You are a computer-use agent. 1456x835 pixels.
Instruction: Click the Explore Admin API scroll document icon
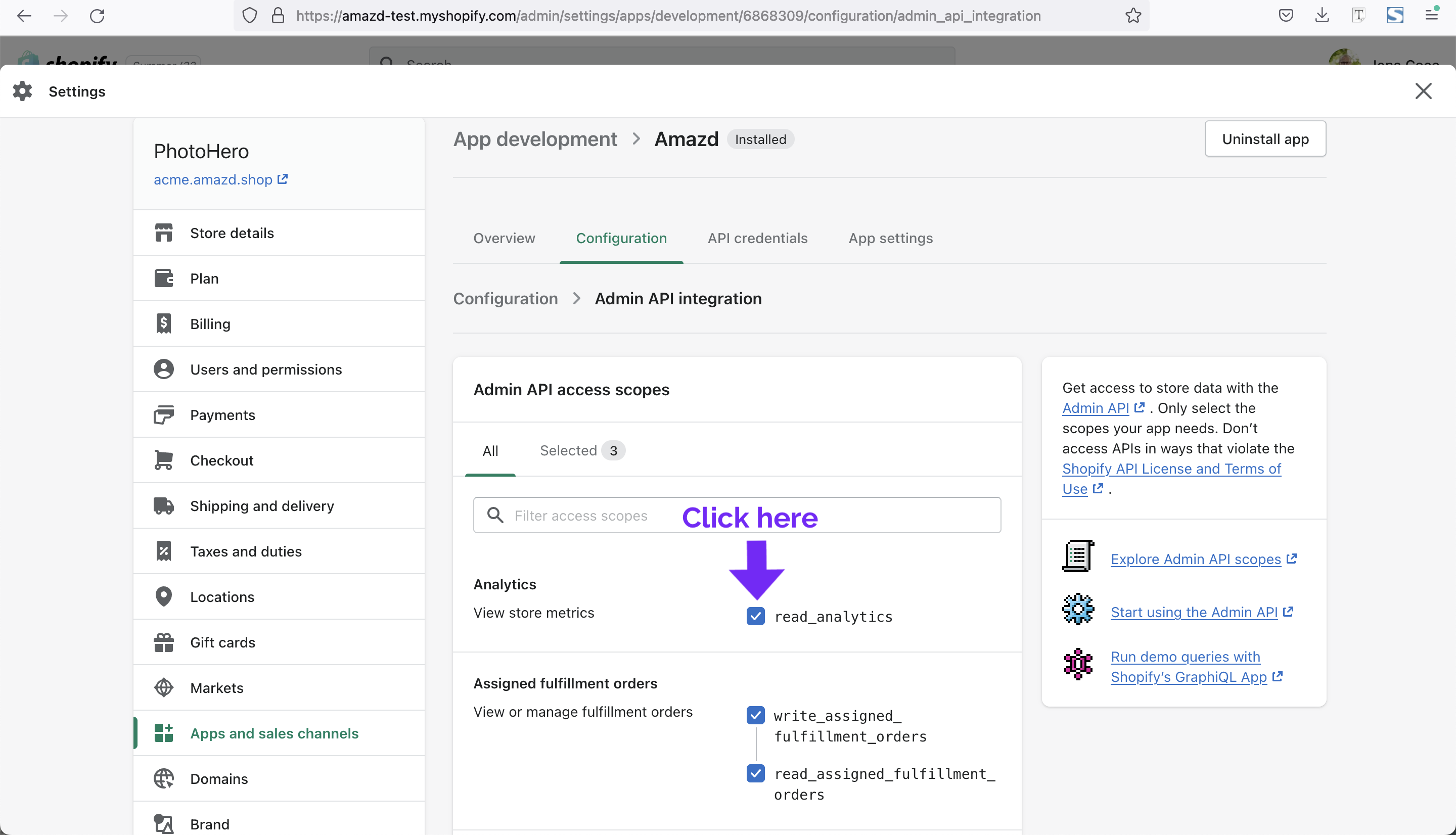1078,555
